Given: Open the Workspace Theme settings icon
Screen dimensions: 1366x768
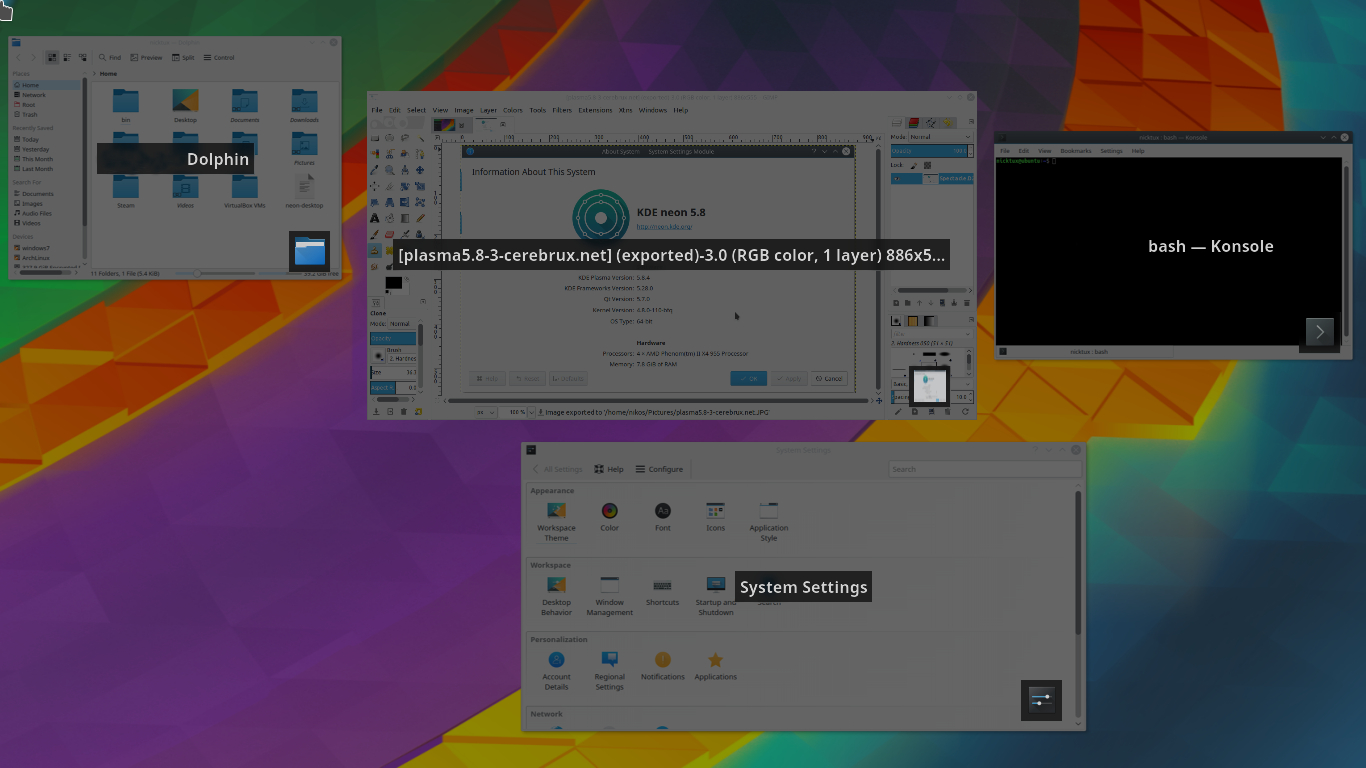Looking at the screenshot, I should pyautogui.click(x=556, y=511).
